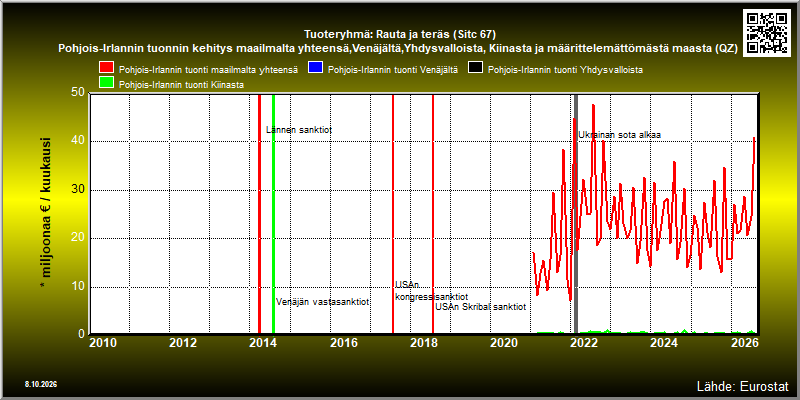Click the y-axis value 50
Screen dimensions: 800x400
tap(78, 92)
